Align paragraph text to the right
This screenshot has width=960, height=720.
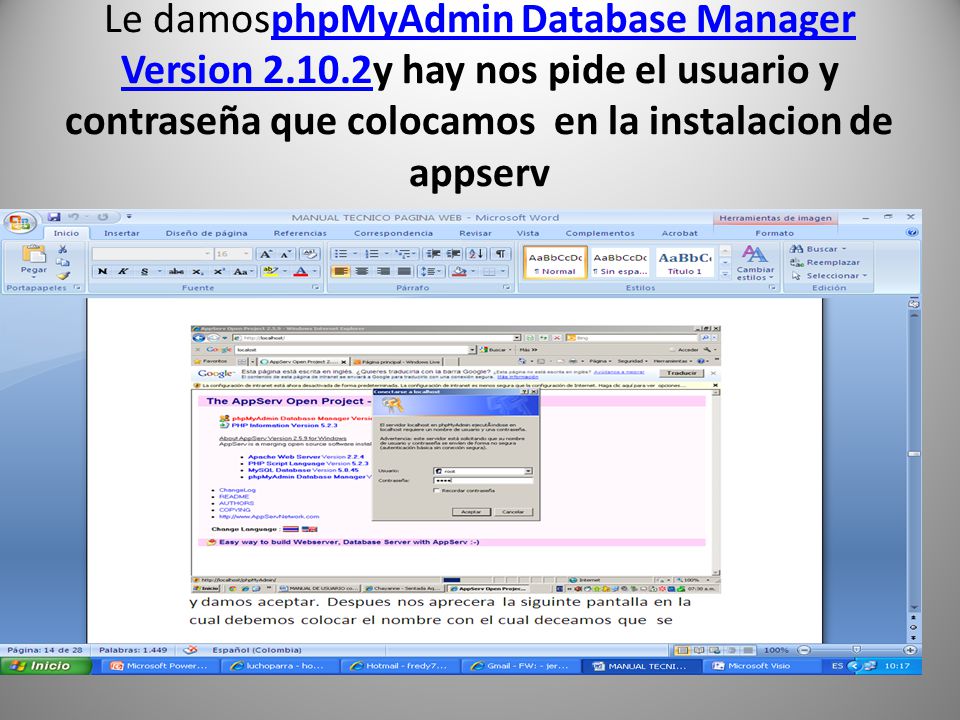click(x=383, y=271)
